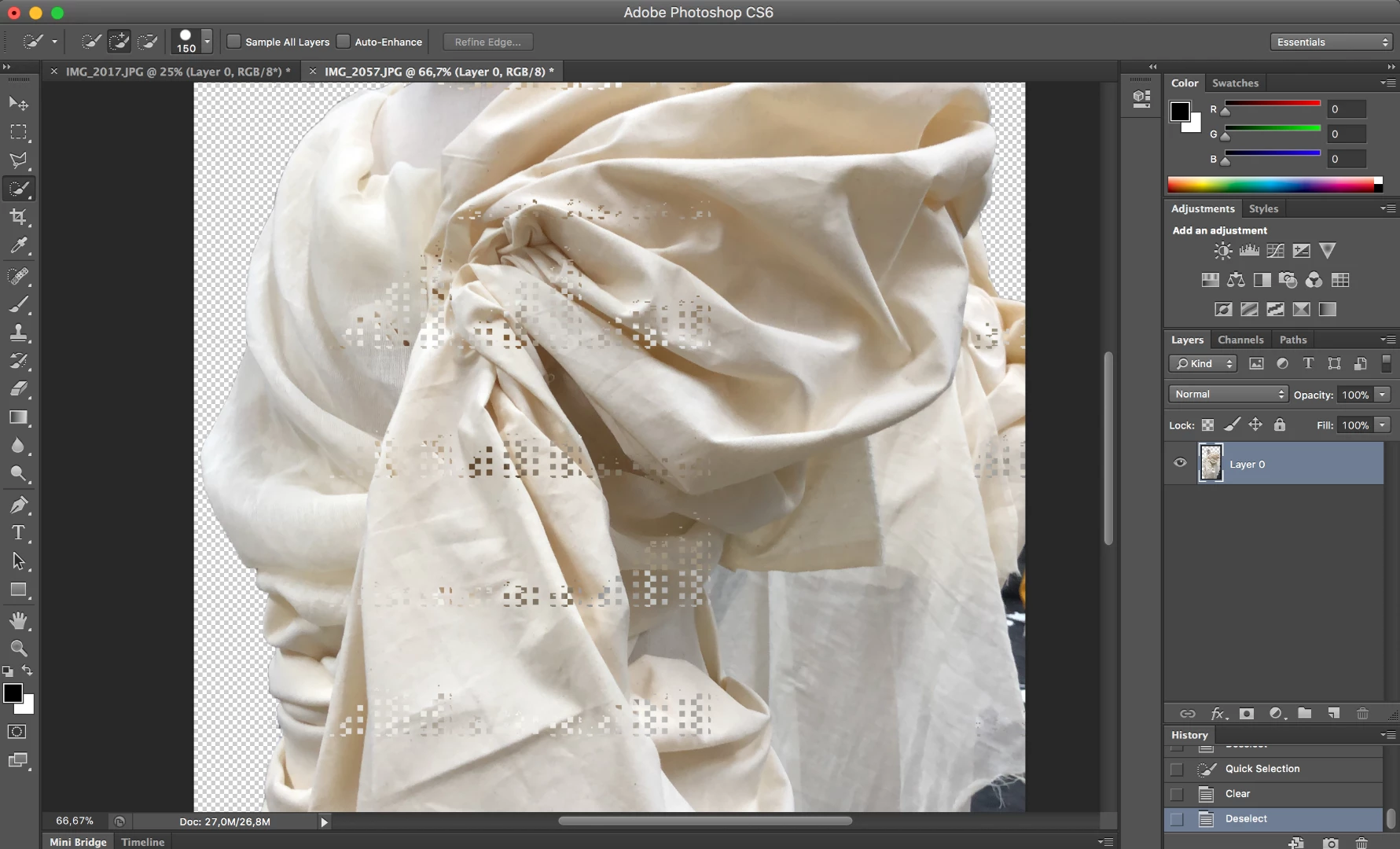Switch to the IMG_2017.JPG document tab
Viewport: 1400px width, 849px height.
pyautogui.click(x=178, y=72)
